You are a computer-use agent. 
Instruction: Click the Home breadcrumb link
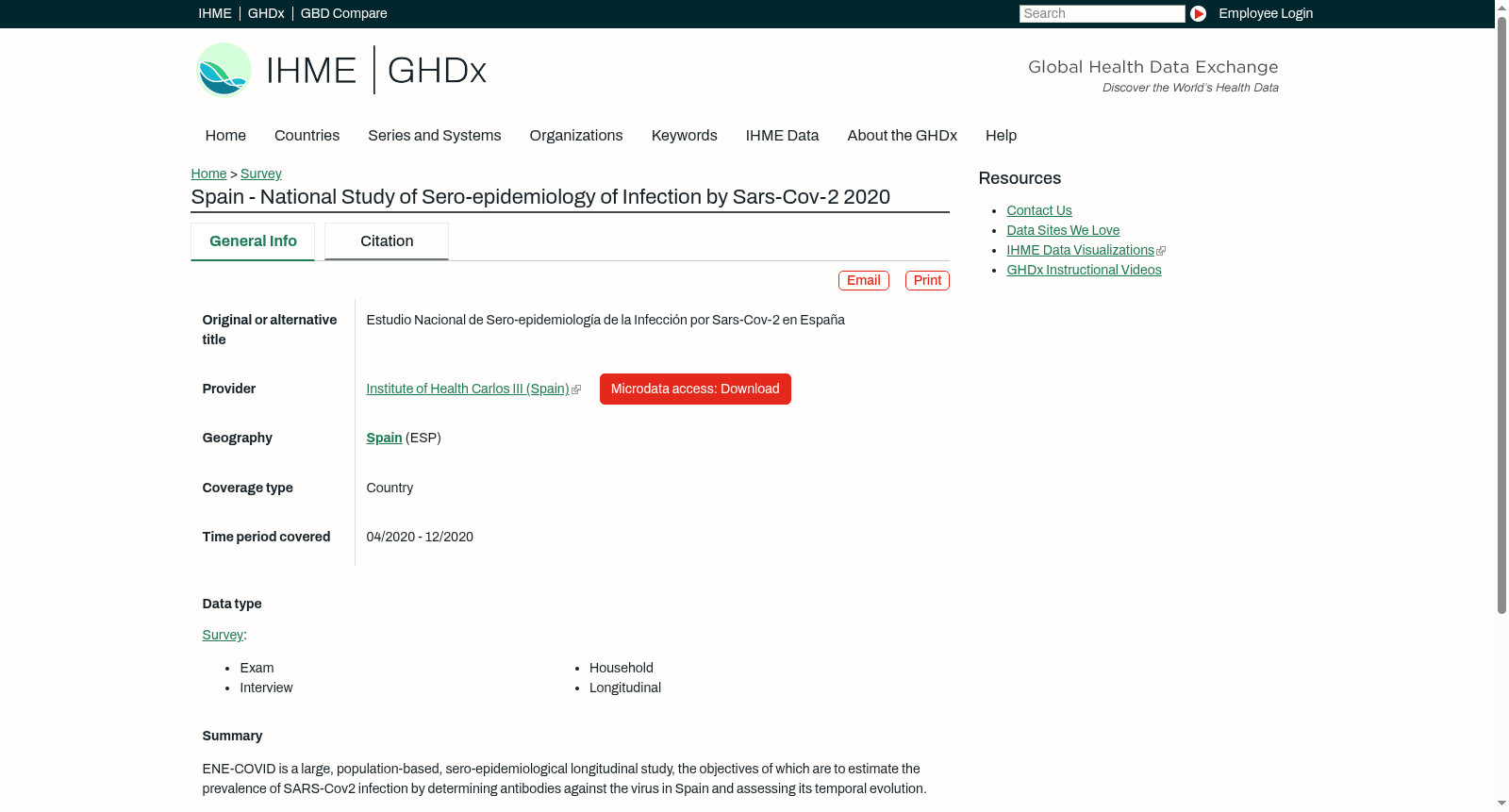pos(208,174)
